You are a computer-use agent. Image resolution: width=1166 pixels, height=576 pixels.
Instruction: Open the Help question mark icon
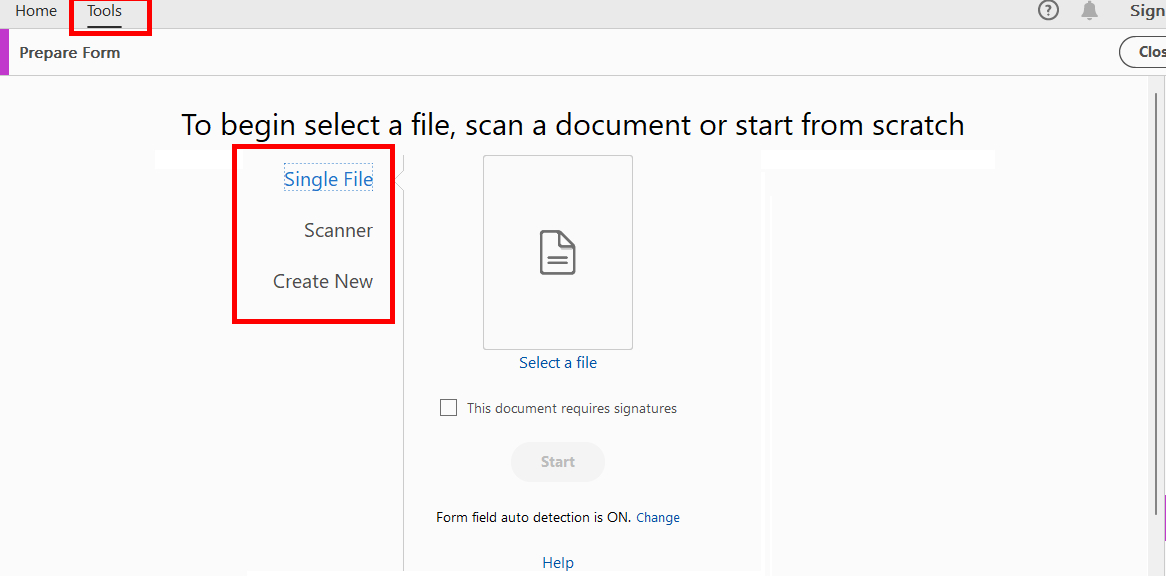(x=1049, y=10)
